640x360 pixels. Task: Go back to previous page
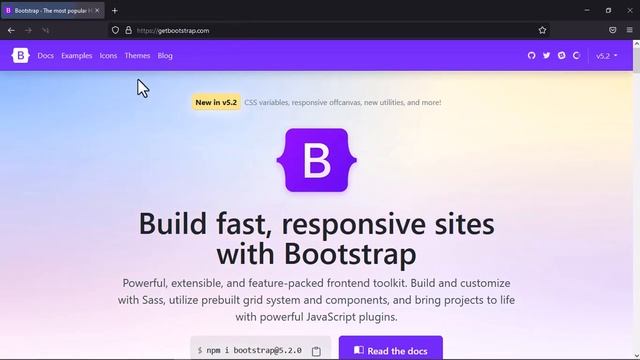coord(11,31)
